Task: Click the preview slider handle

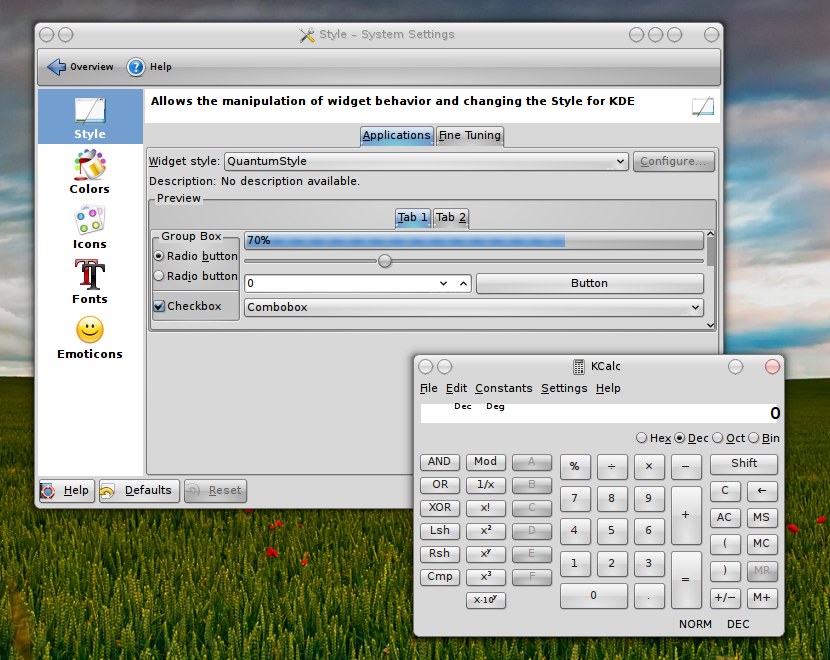Action: 385,261
